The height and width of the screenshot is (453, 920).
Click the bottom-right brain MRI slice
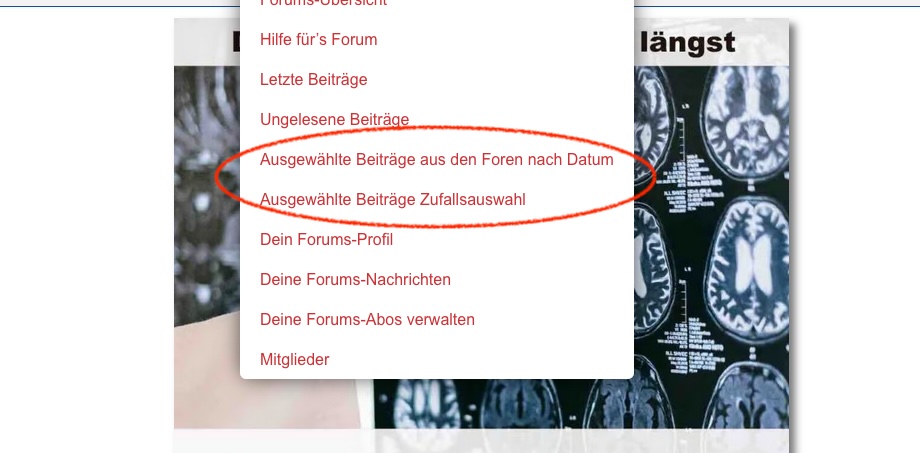(x=746, y=396)
